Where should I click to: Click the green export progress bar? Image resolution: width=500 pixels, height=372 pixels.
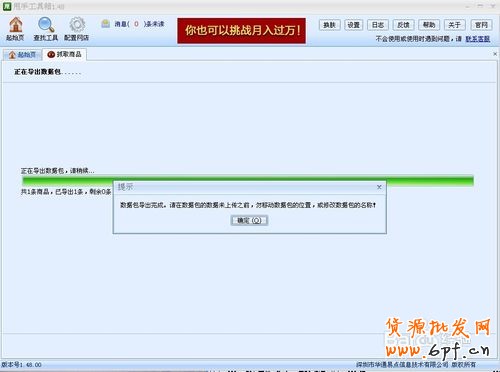tap(248, 180)
